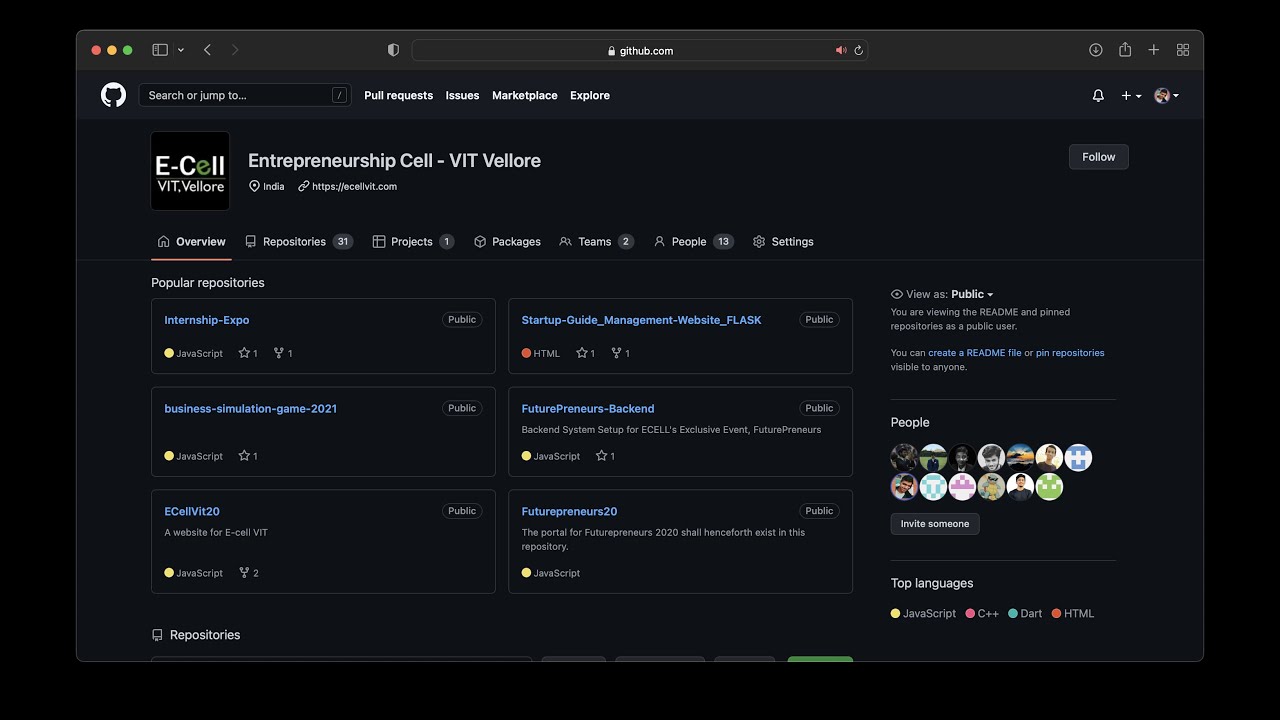
Task: Go back with Safari's back arrow
Action: (x=207, y=50)
